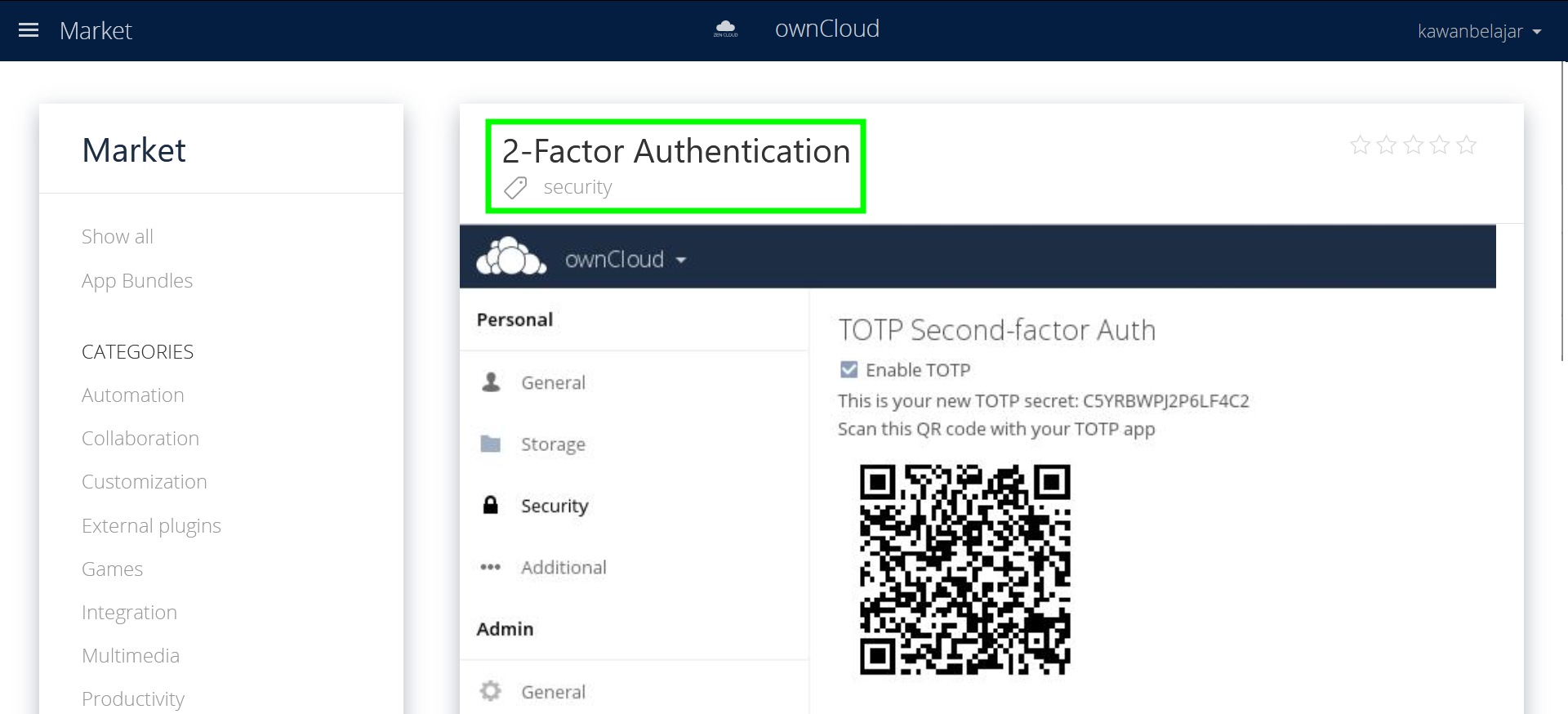Viewport: 1568px width, 714px height.
Task: Click the cloud logo in top header
Action: (725, 29)
